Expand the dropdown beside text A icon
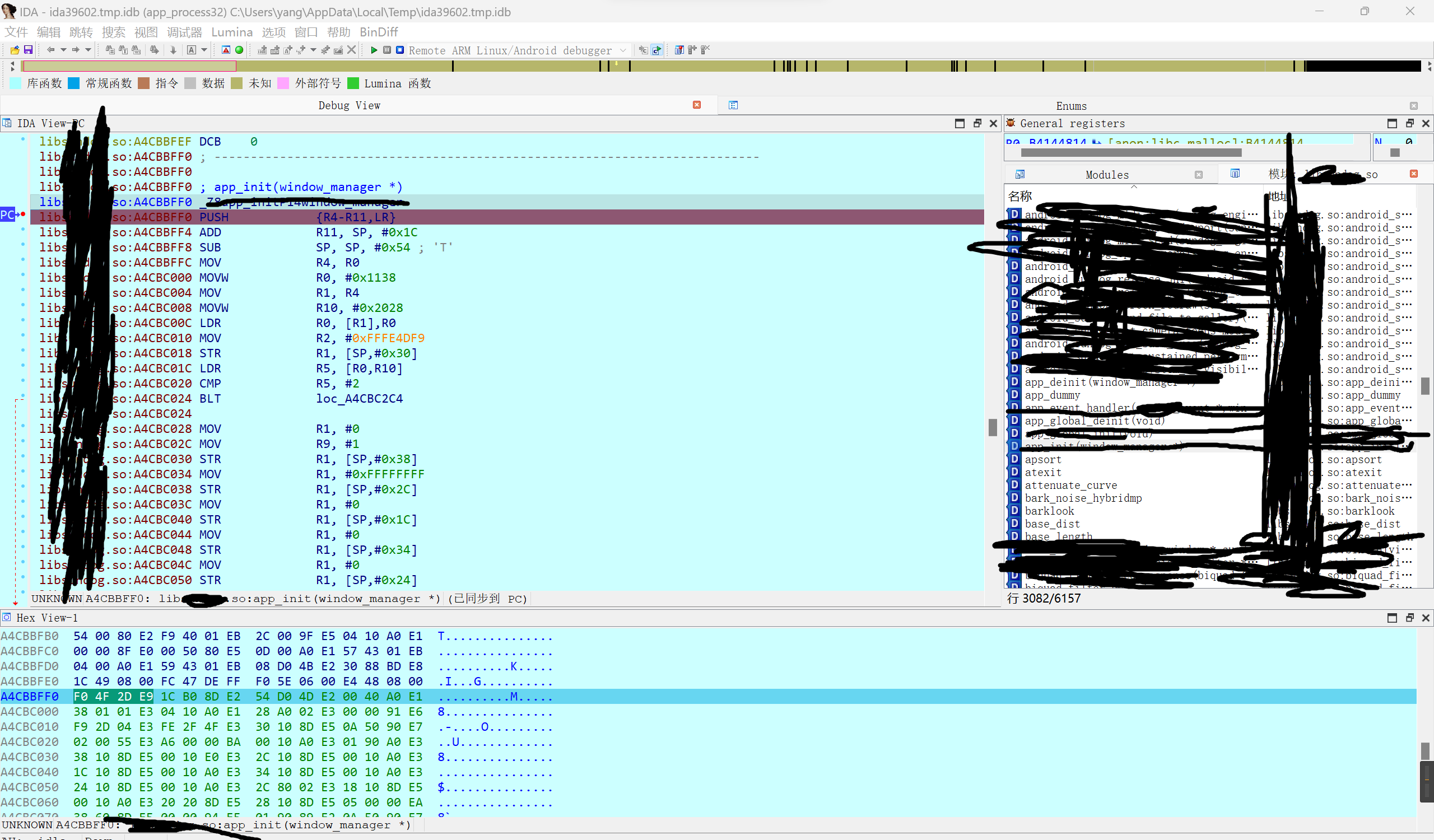The height and width of the screenshot is (840, 1434). 204,50
